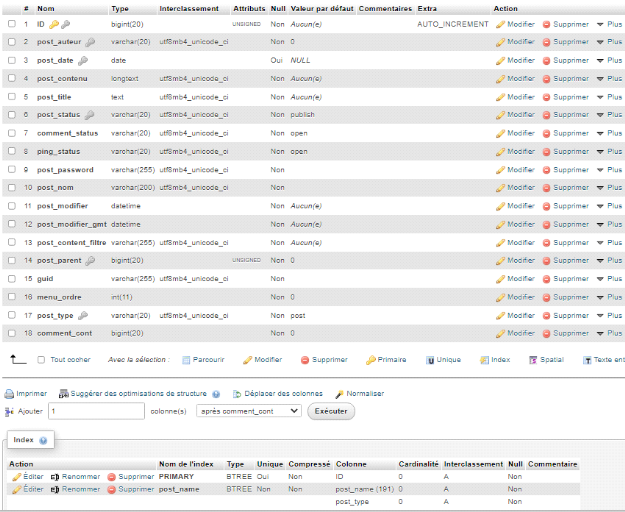Click the 'publish' default value for post_status
The width and height of the screenshot is (625, 512).
[303, 115]
